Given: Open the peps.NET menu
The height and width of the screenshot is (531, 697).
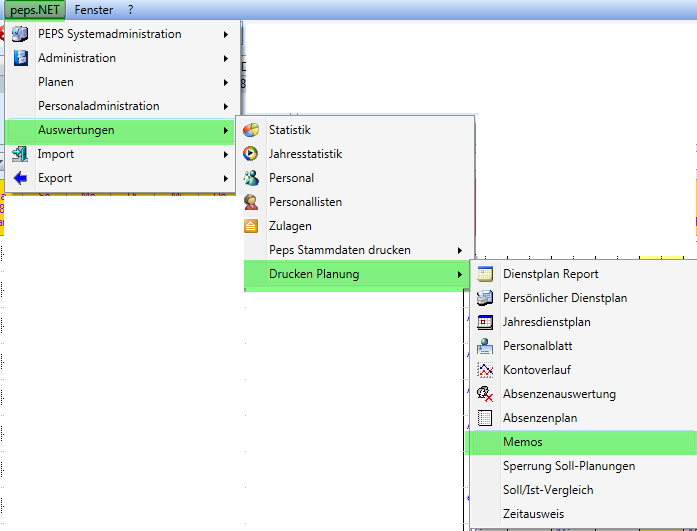Looking at the screenshot, I should [x=35, y=10].
